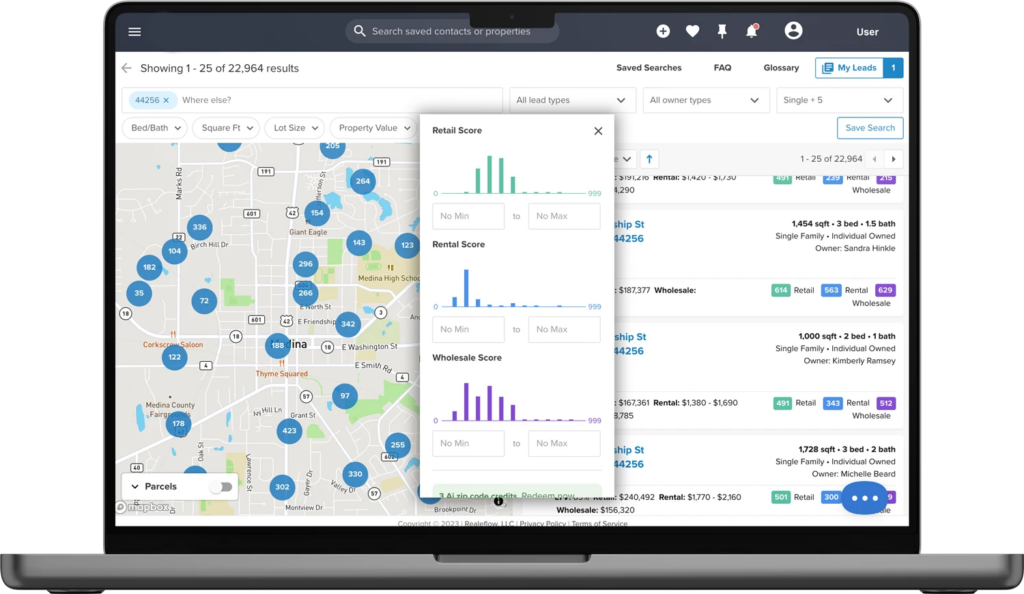1024x594 pixels.
Task: Select the 72 map cluster marker
Action: [x=204, y=301]
